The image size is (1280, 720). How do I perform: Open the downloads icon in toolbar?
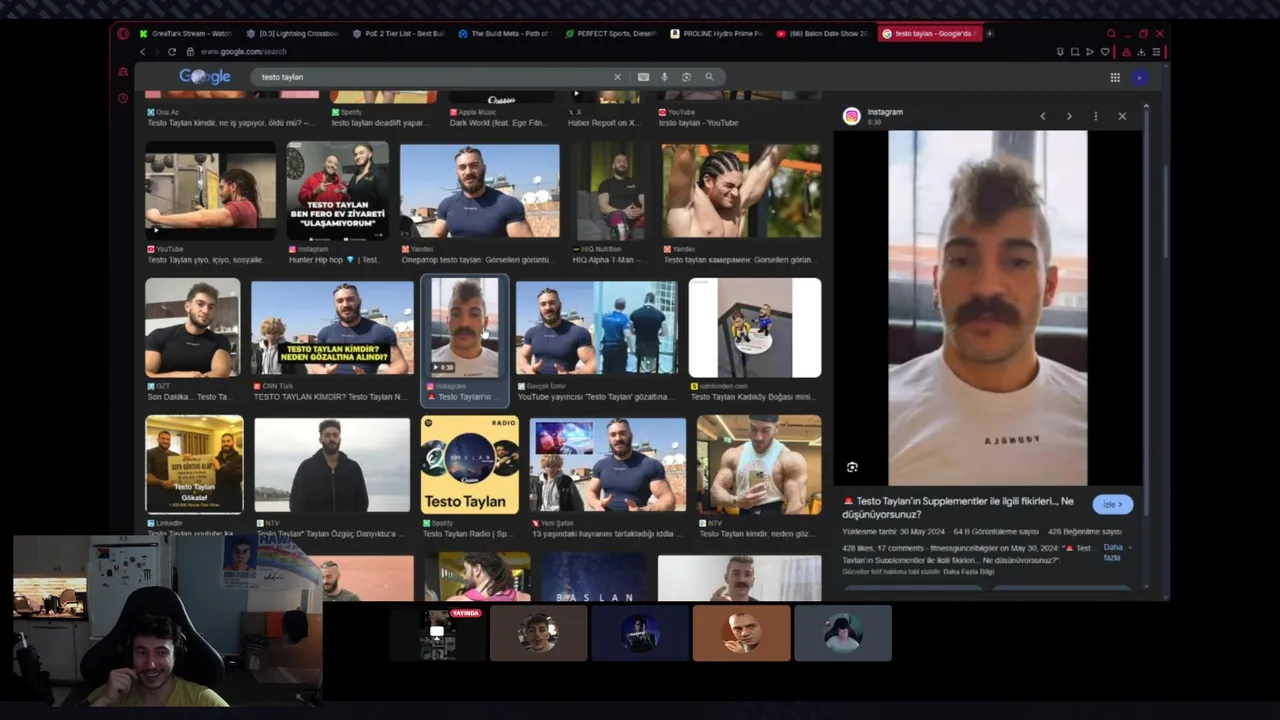coord(1142,52)
